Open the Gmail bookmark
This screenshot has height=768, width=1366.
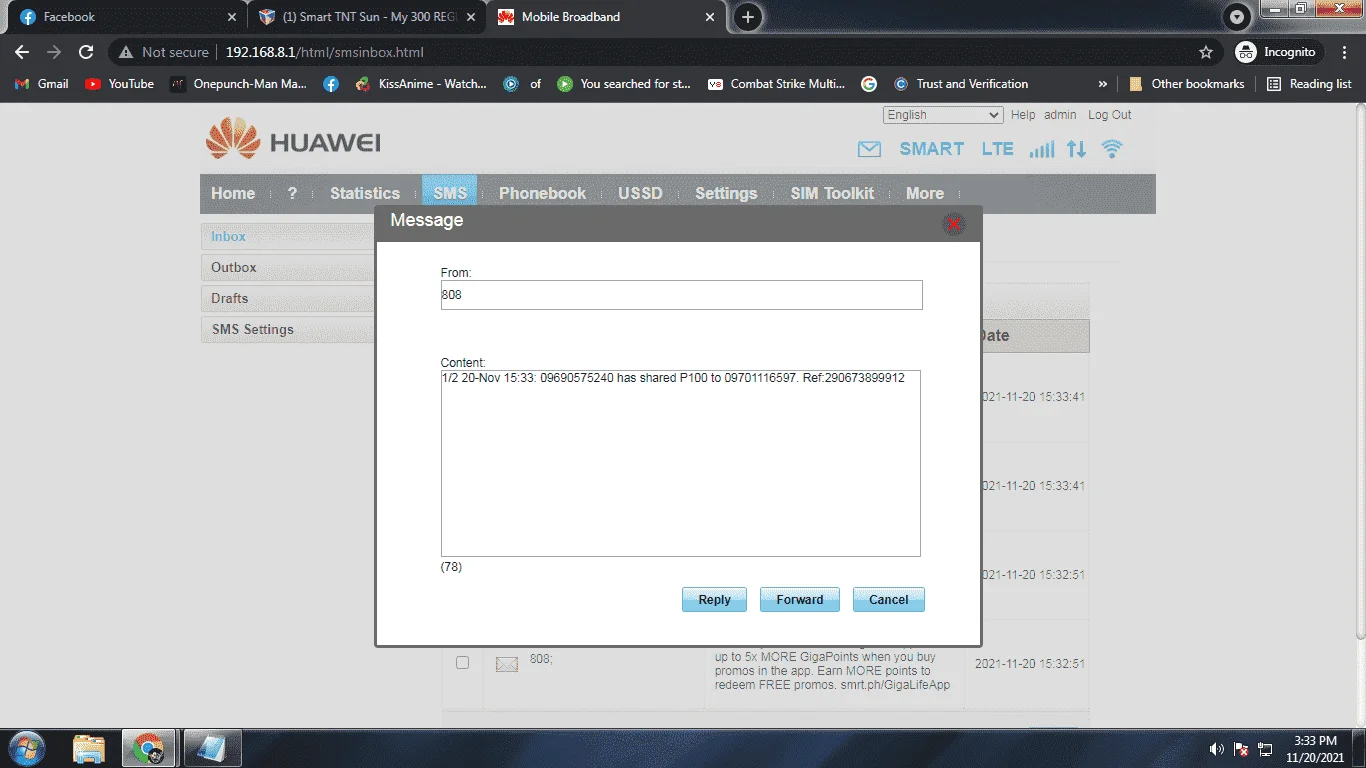(42, 84)
